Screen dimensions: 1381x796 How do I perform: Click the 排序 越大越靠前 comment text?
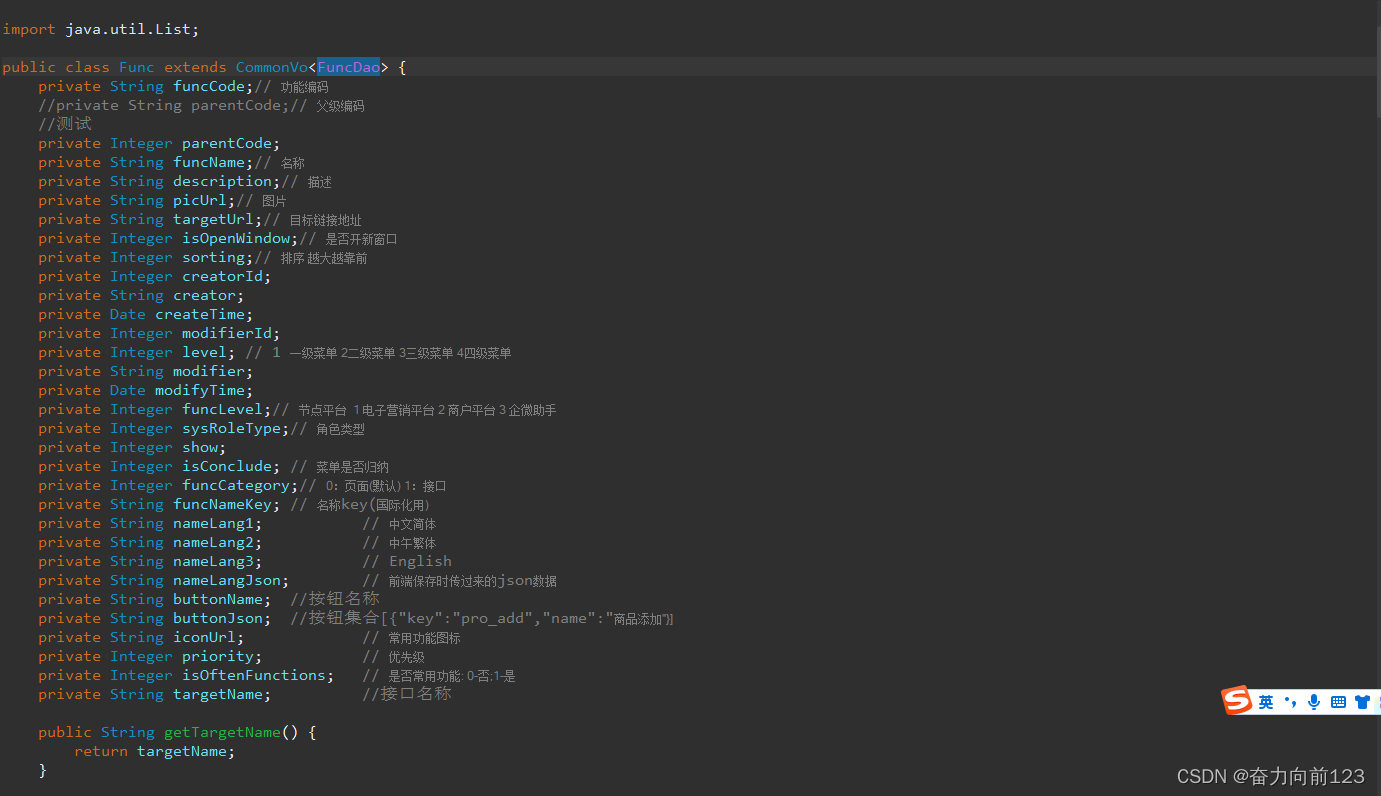point(324,258)
